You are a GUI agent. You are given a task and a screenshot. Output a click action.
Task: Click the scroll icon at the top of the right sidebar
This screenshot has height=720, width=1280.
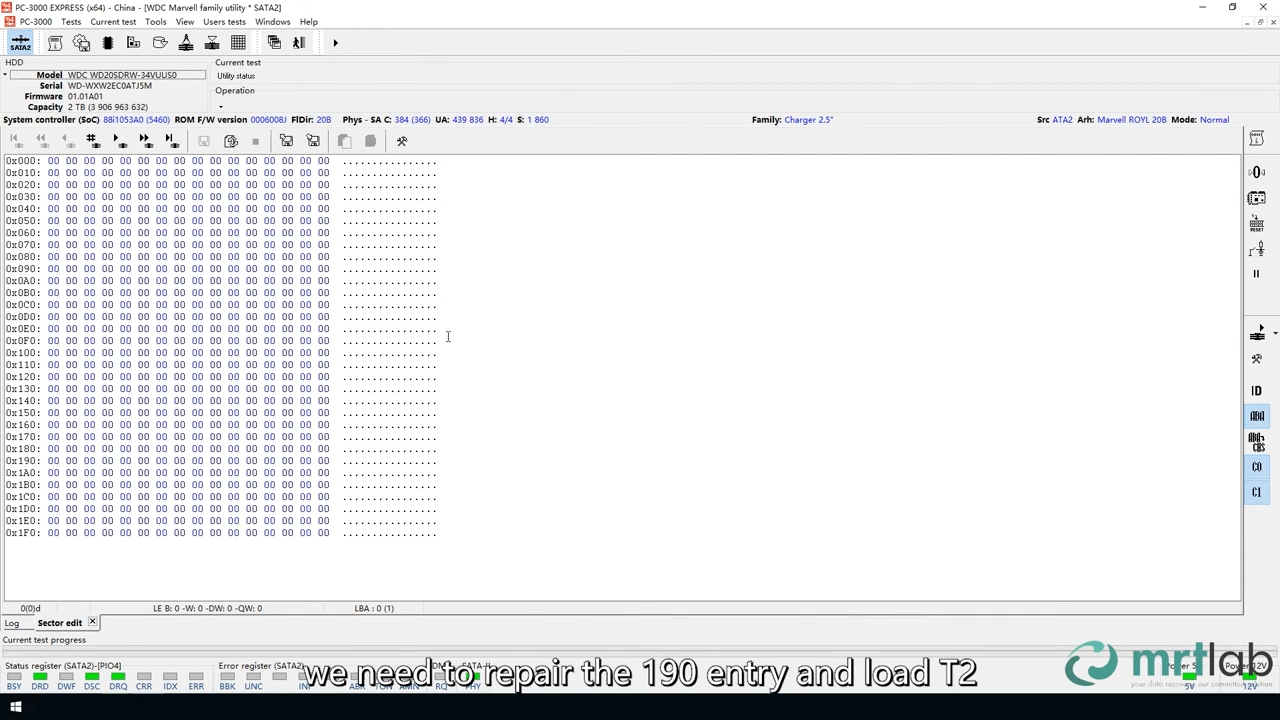[x=1257, y=140]
